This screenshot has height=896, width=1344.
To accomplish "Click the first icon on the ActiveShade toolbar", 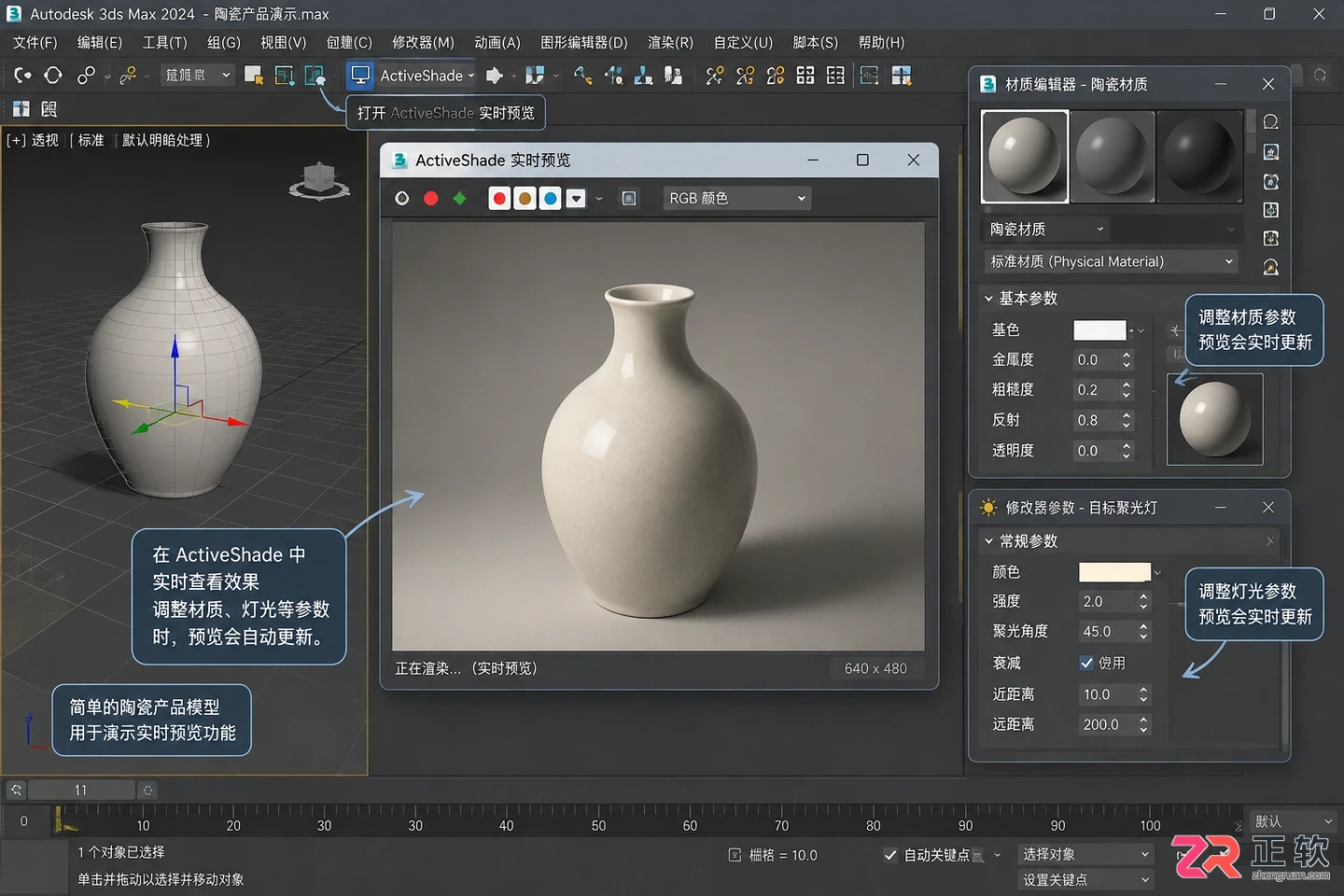I will [x=402, y=198].
